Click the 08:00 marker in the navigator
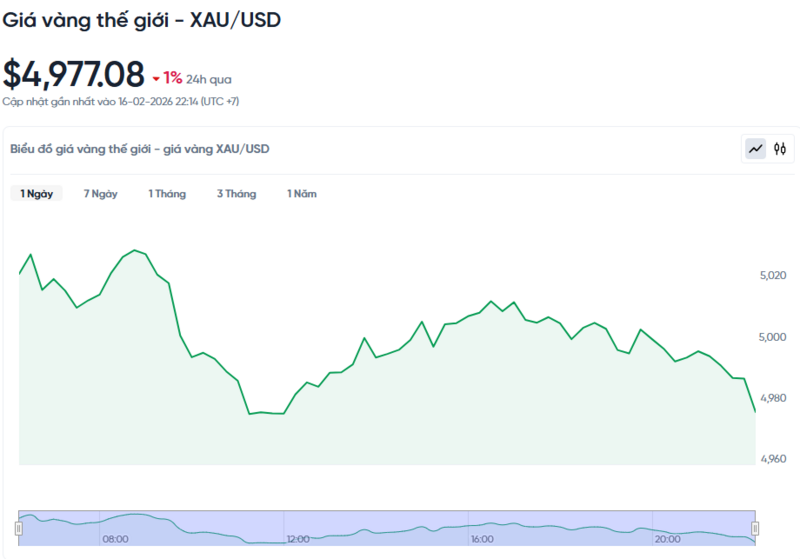This screenshot has width=800, height=559. (x=115, y=539)
